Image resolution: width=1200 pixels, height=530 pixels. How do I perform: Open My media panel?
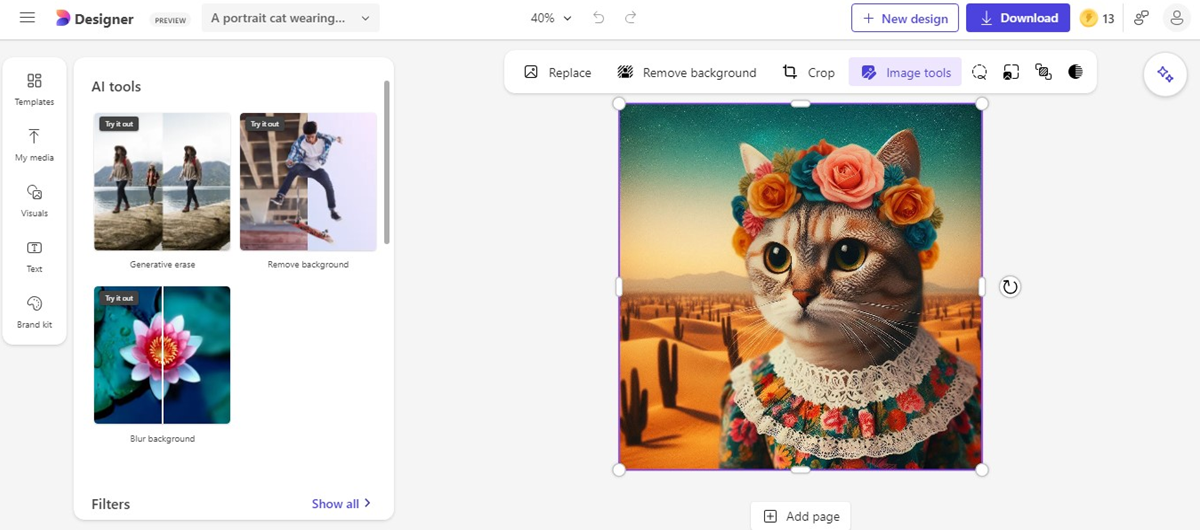34,144
